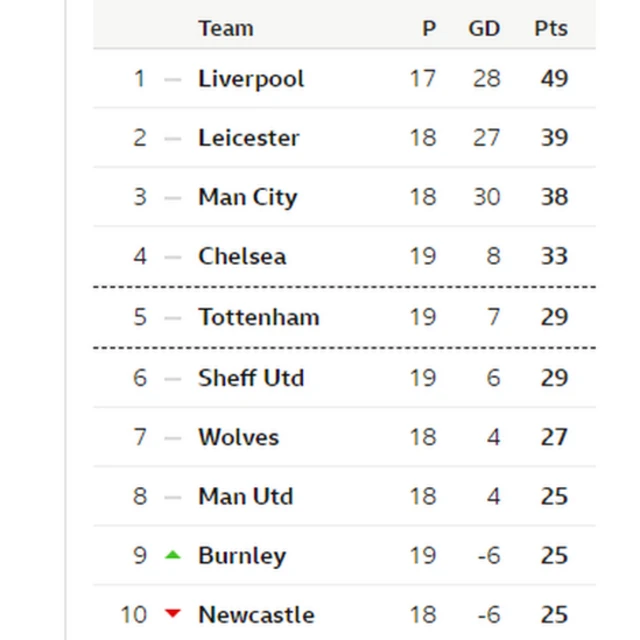Viewport: 640px width, 640px height.
Task: Open the Leicester team link
Action: tap(248, 138)
